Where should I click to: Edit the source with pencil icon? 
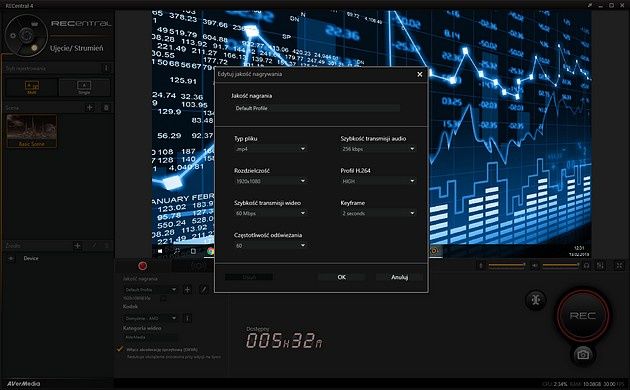pos(94,245)
